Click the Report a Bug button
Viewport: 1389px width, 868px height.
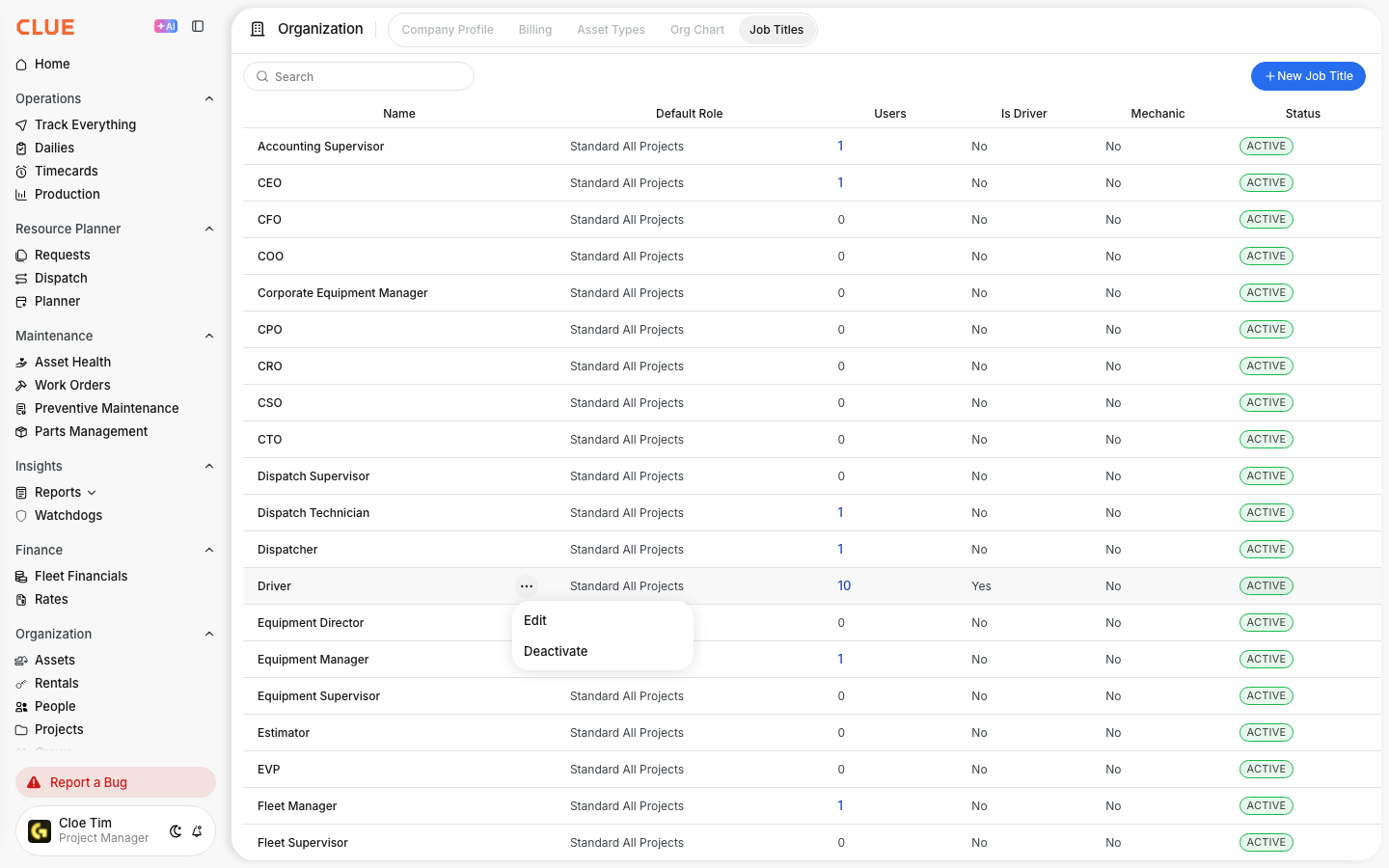[116, 782]
